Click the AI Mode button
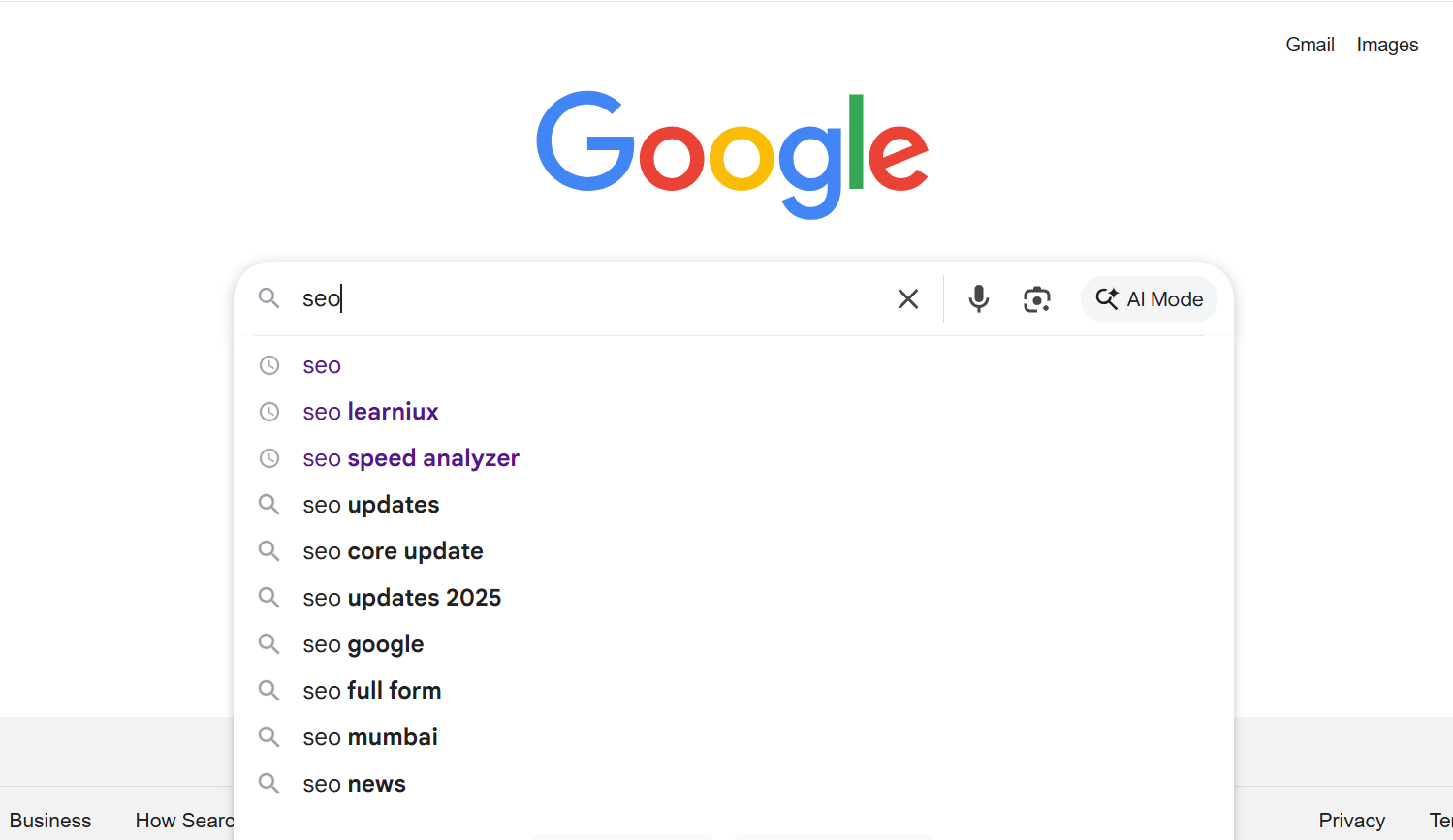Viewport: 1453px width, 840px height. pyautogui.click(x=1149, y=299)
